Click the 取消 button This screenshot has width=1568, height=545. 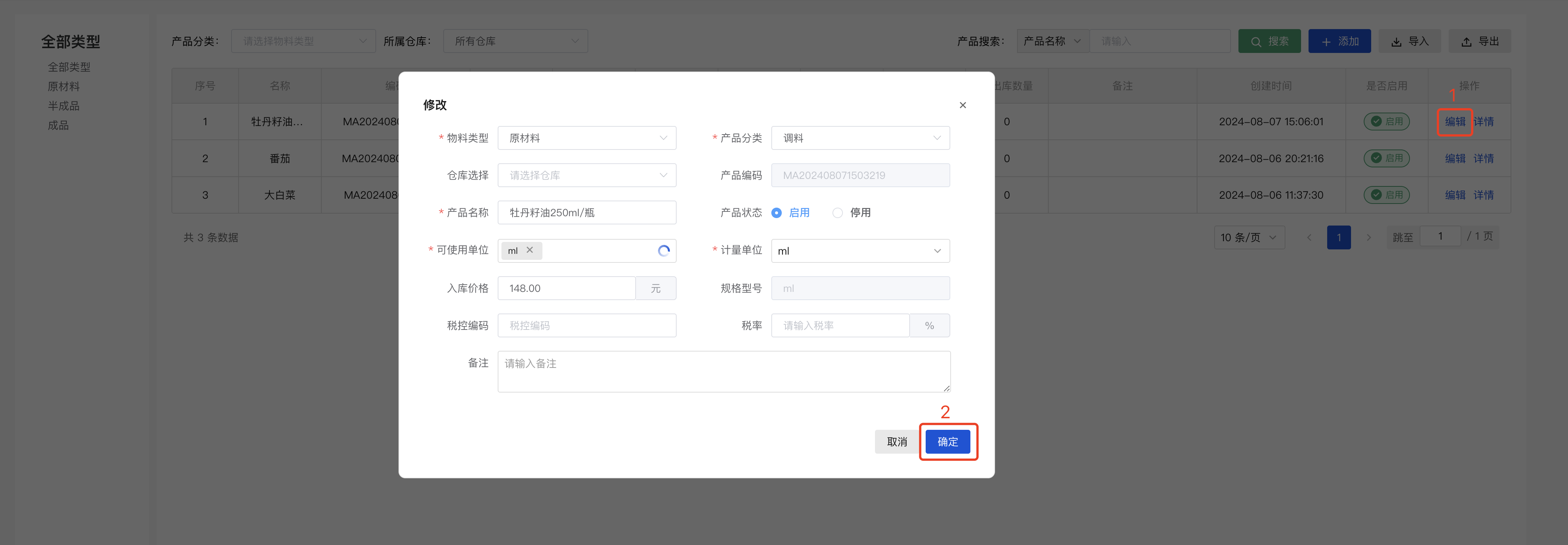897,441
